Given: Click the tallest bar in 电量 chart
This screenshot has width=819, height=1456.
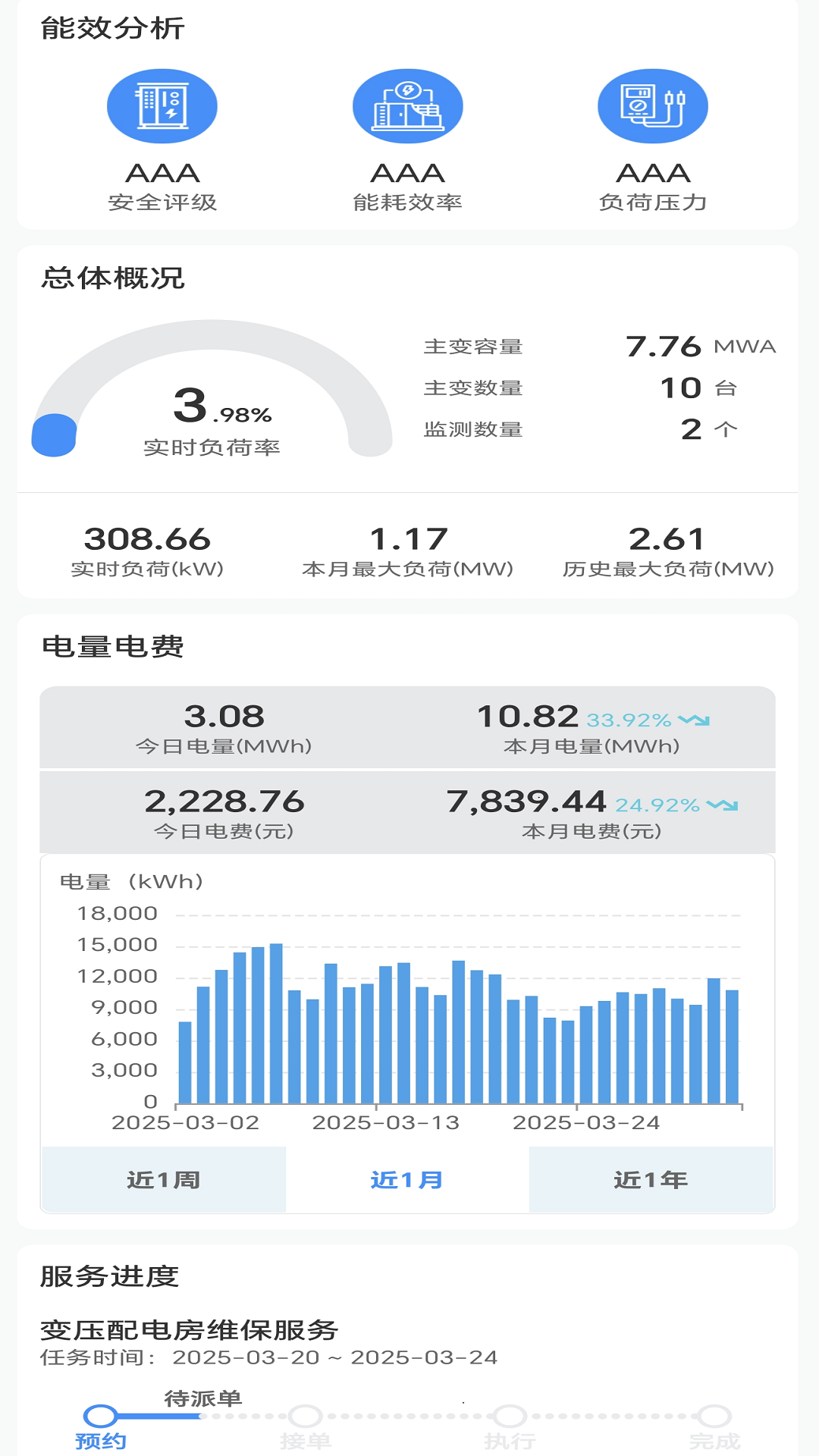Looking at the screenshot, I should coord(276,1022).
